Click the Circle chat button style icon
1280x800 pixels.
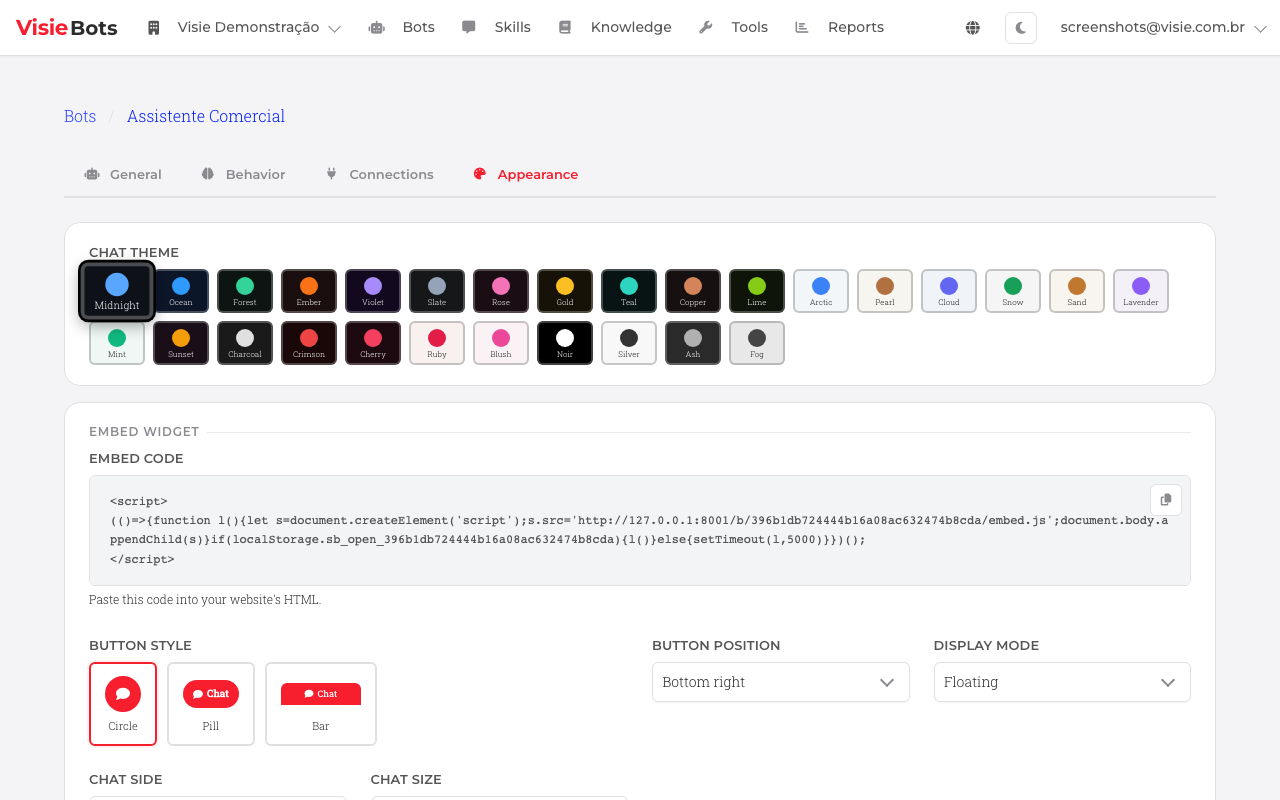point(123,693)
